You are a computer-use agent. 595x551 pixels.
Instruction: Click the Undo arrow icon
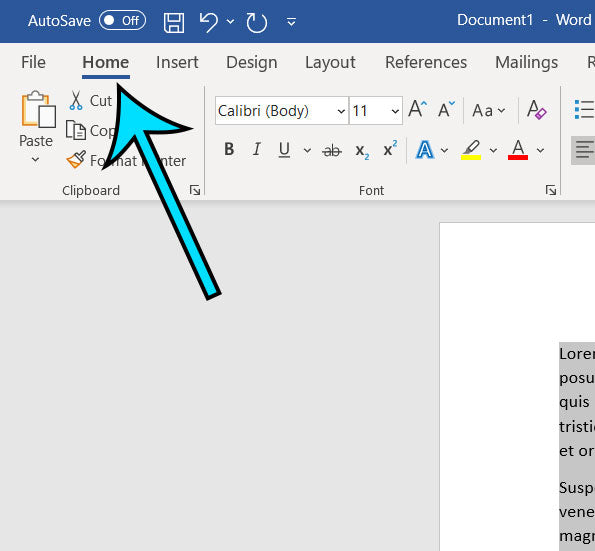click(209, 22)
